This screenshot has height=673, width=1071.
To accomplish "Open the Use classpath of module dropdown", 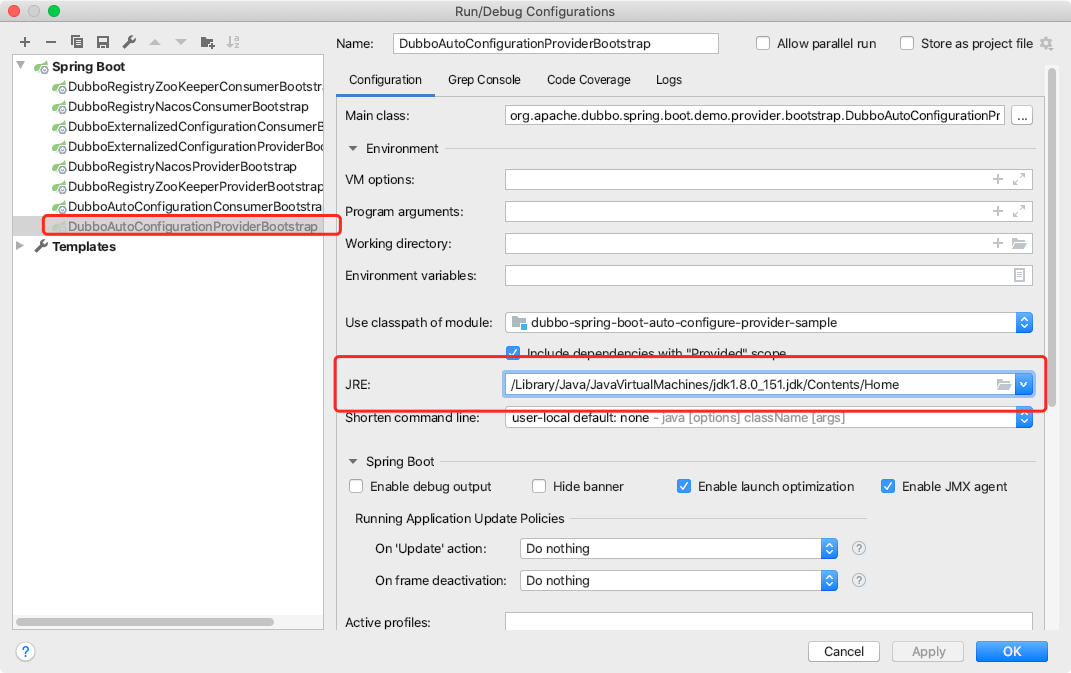I will tap(1023, 323).
